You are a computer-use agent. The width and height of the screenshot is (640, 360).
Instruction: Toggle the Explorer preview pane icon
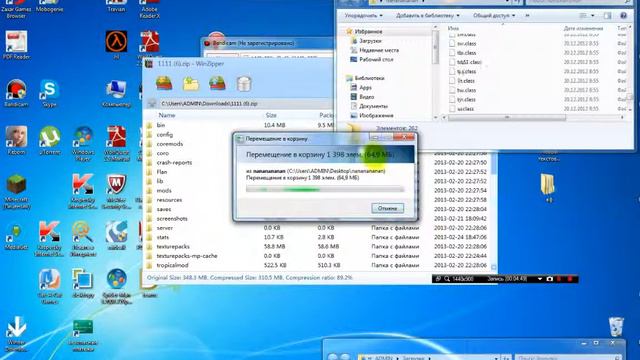[608, 16]
